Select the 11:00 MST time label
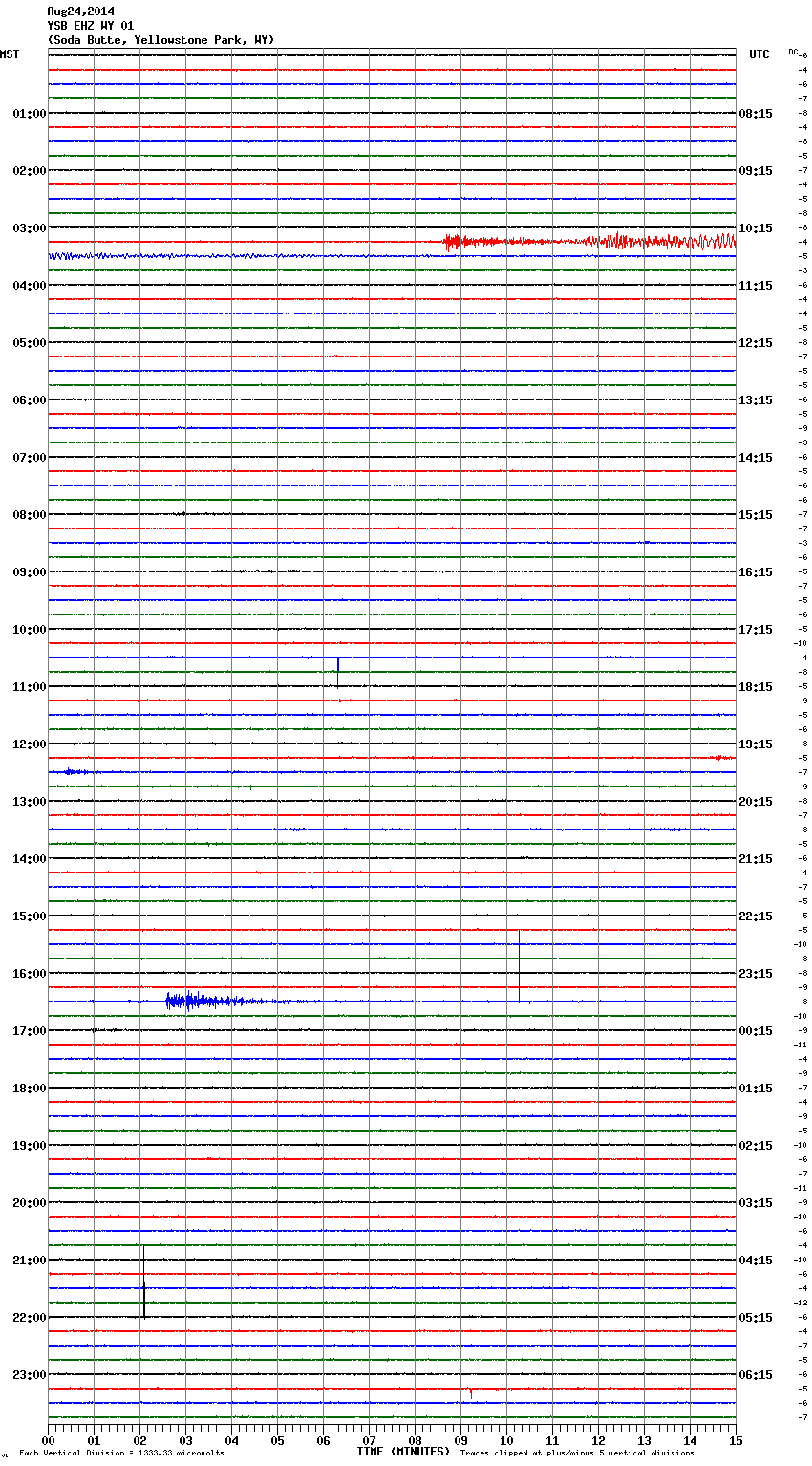812x1466 pixels. coord(30,686)
